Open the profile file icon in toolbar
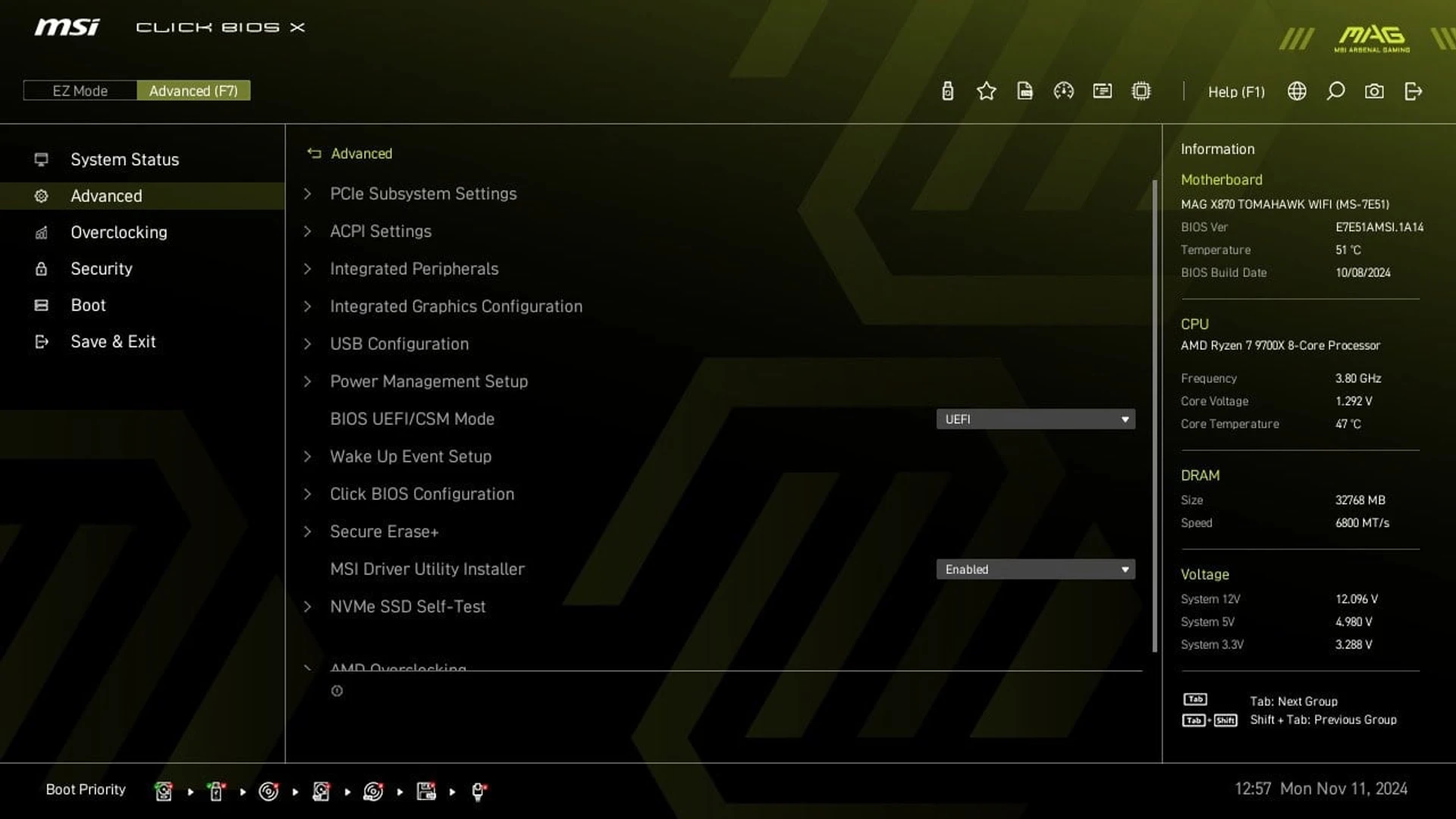The image size is (1456, 819). tap(1025, 91)
